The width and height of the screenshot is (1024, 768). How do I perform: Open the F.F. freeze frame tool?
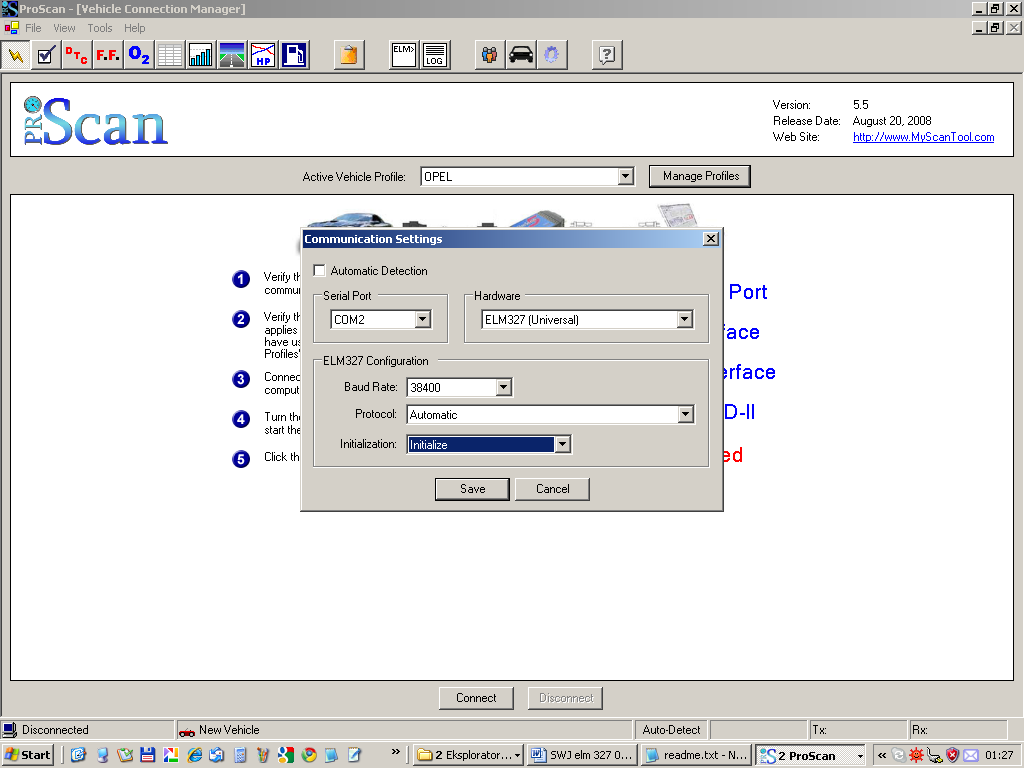tap(108, 56)
